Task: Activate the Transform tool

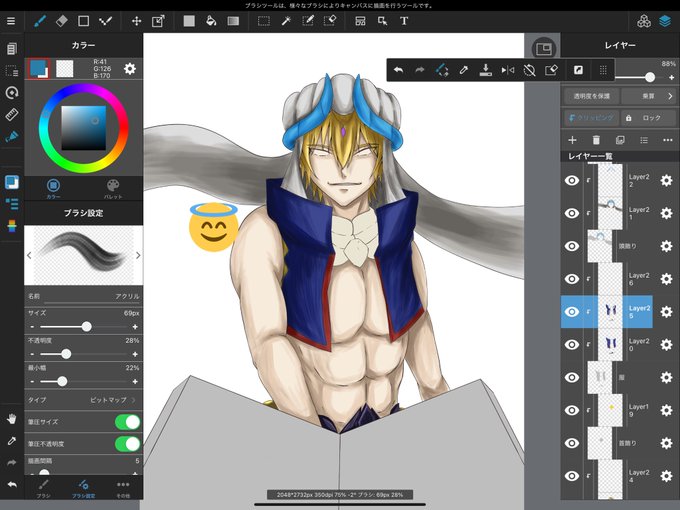Action: coord(158,21)
